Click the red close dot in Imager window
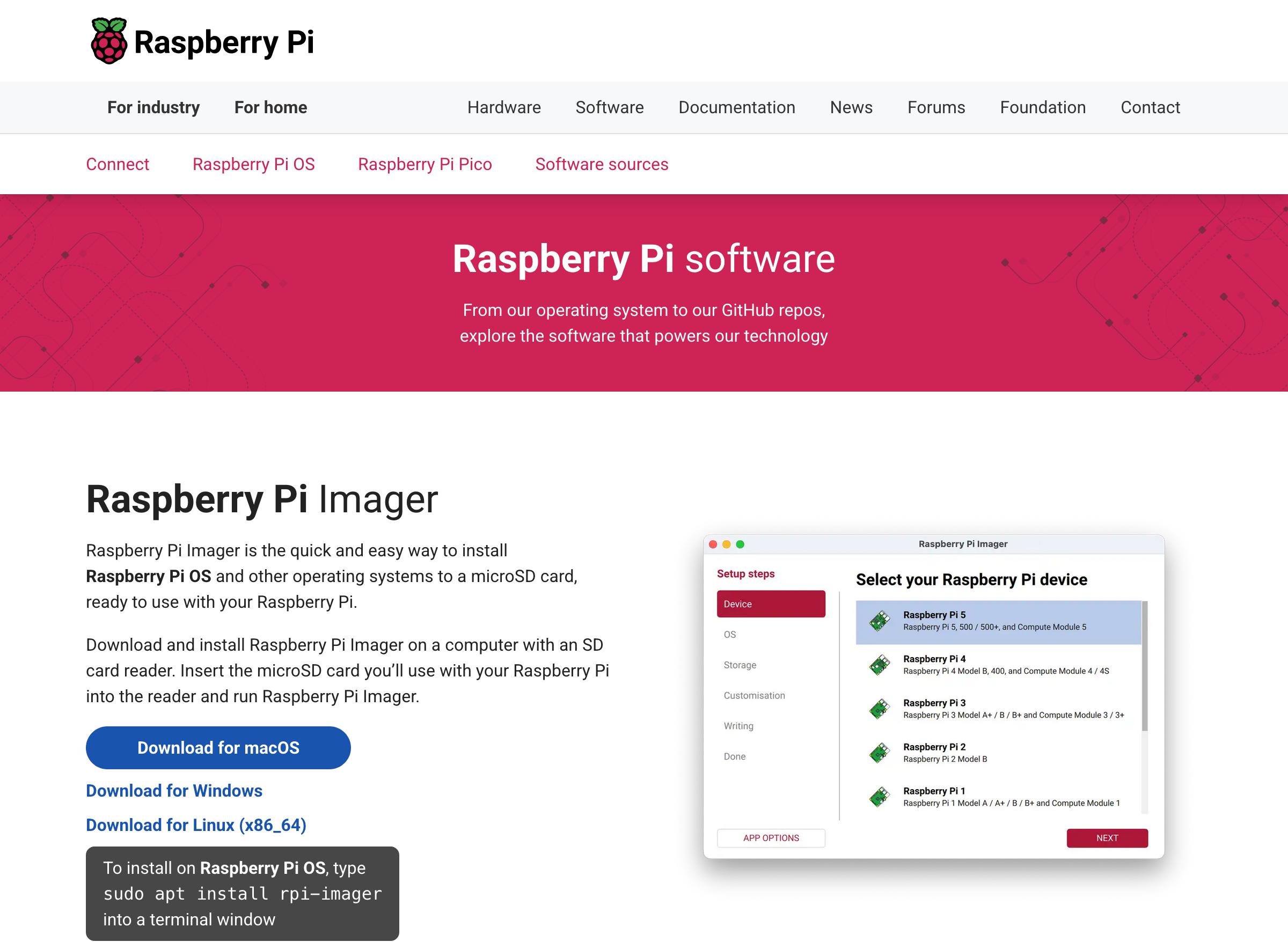 click(713, 544)
